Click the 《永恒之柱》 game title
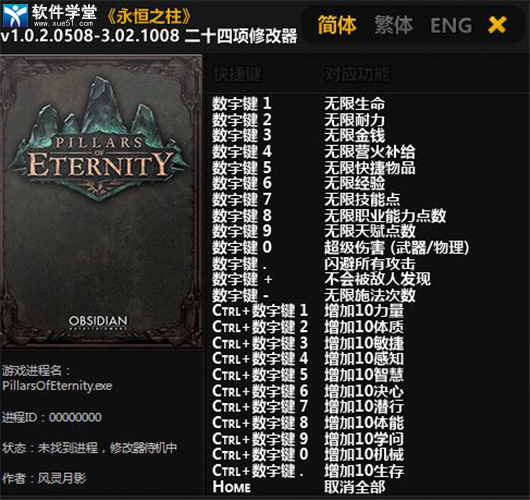 149,16
